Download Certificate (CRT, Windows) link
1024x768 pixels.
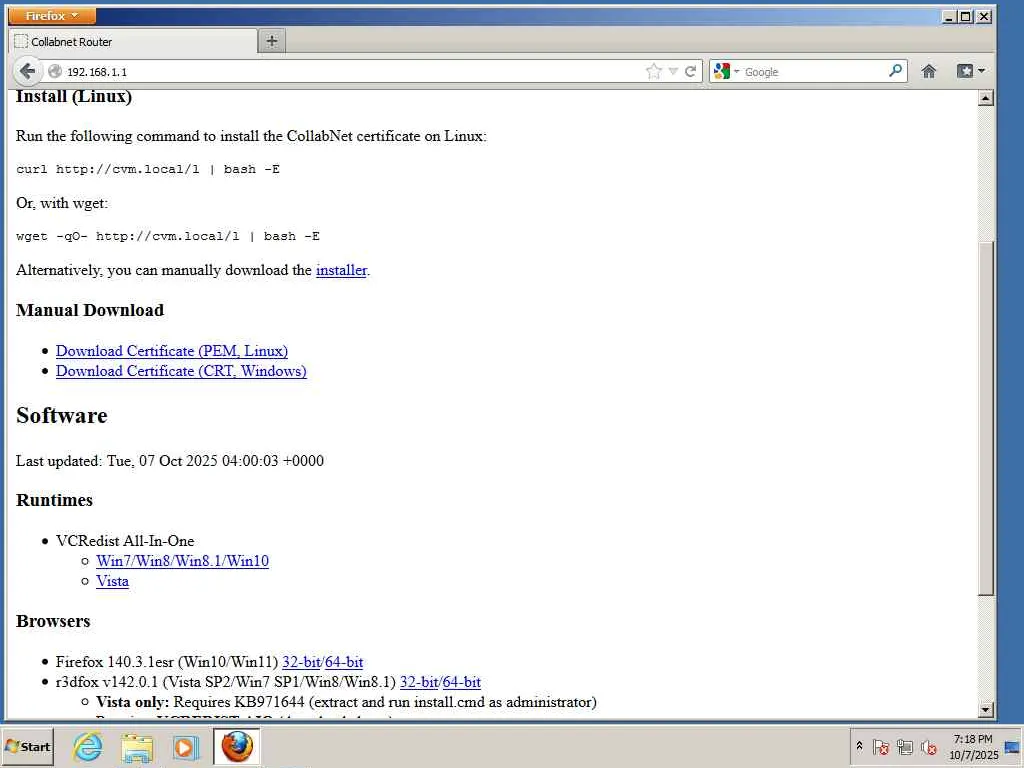pyautogui.click(x=181, y=371)
